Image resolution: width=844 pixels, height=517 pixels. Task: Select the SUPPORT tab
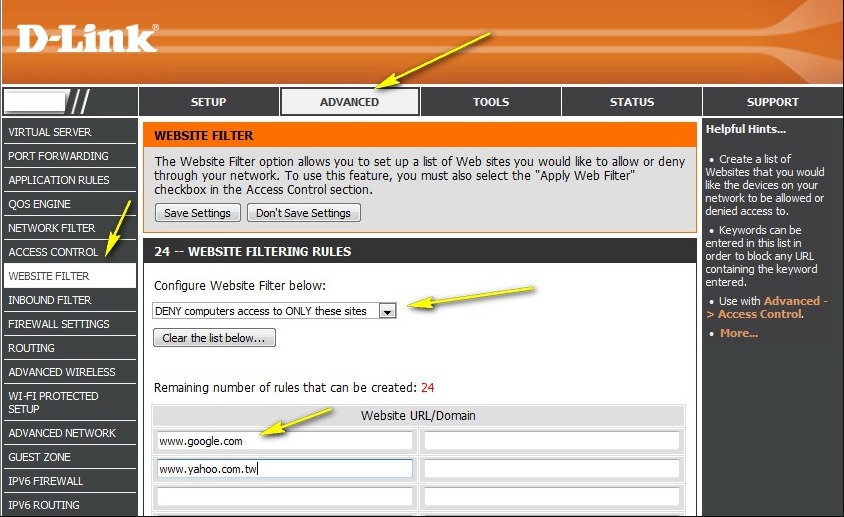[772, 102]
